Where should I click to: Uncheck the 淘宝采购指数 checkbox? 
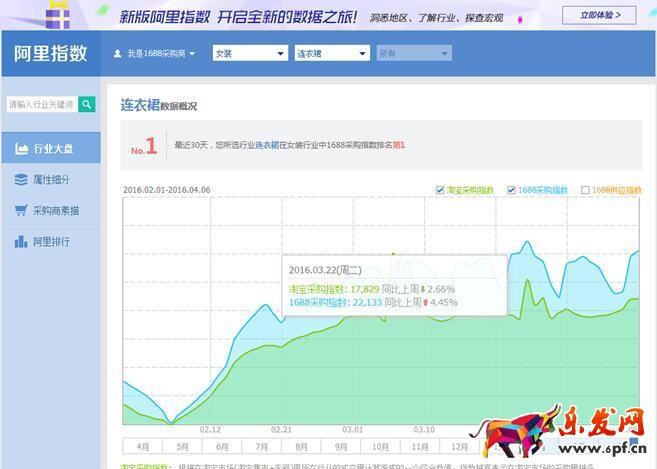[x=441, y=190]
